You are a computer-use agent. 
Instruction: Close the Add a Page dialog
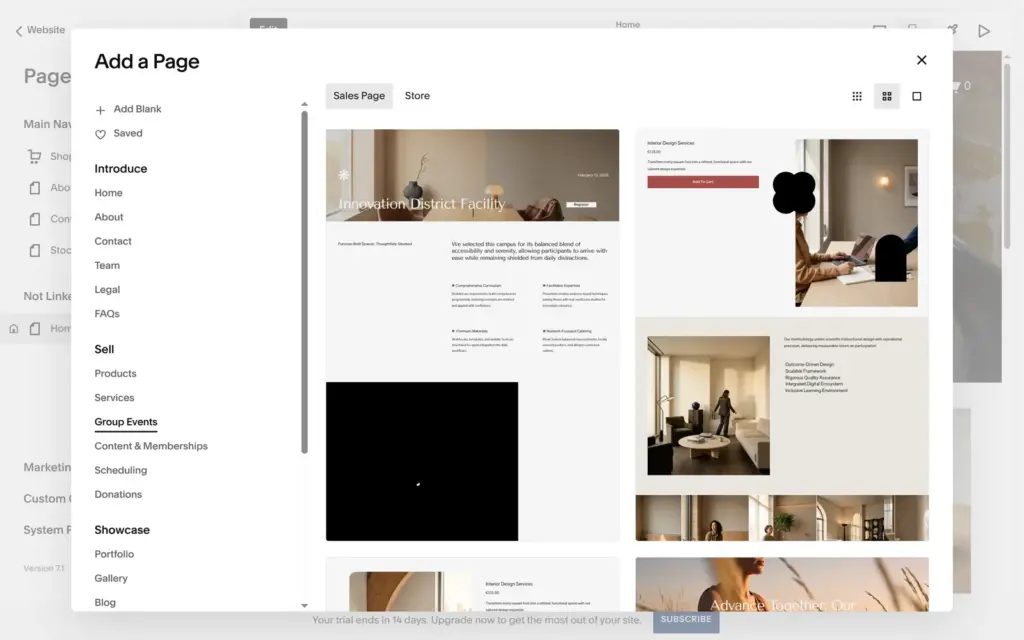(x=921, y=60)
